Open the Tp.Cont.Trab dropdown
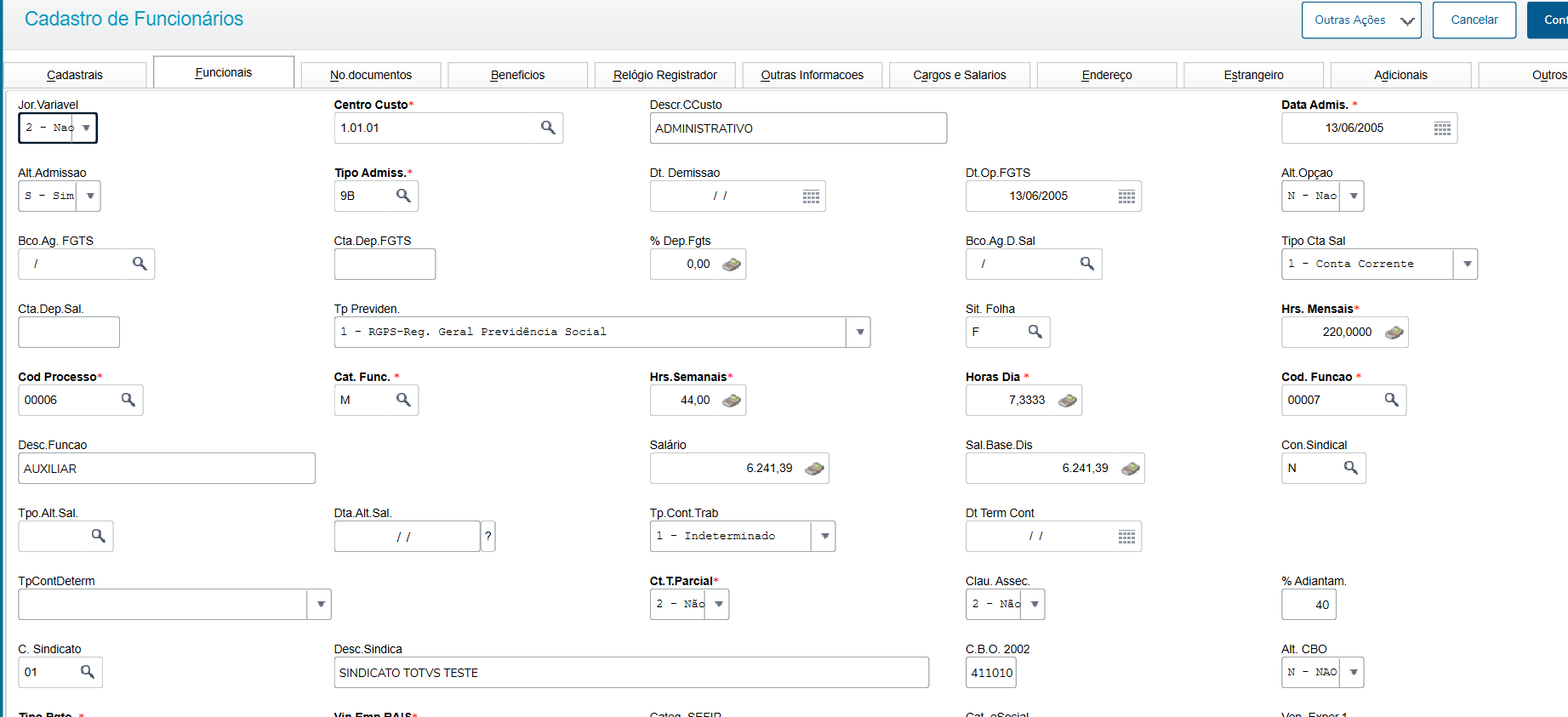 click(824, 536)
